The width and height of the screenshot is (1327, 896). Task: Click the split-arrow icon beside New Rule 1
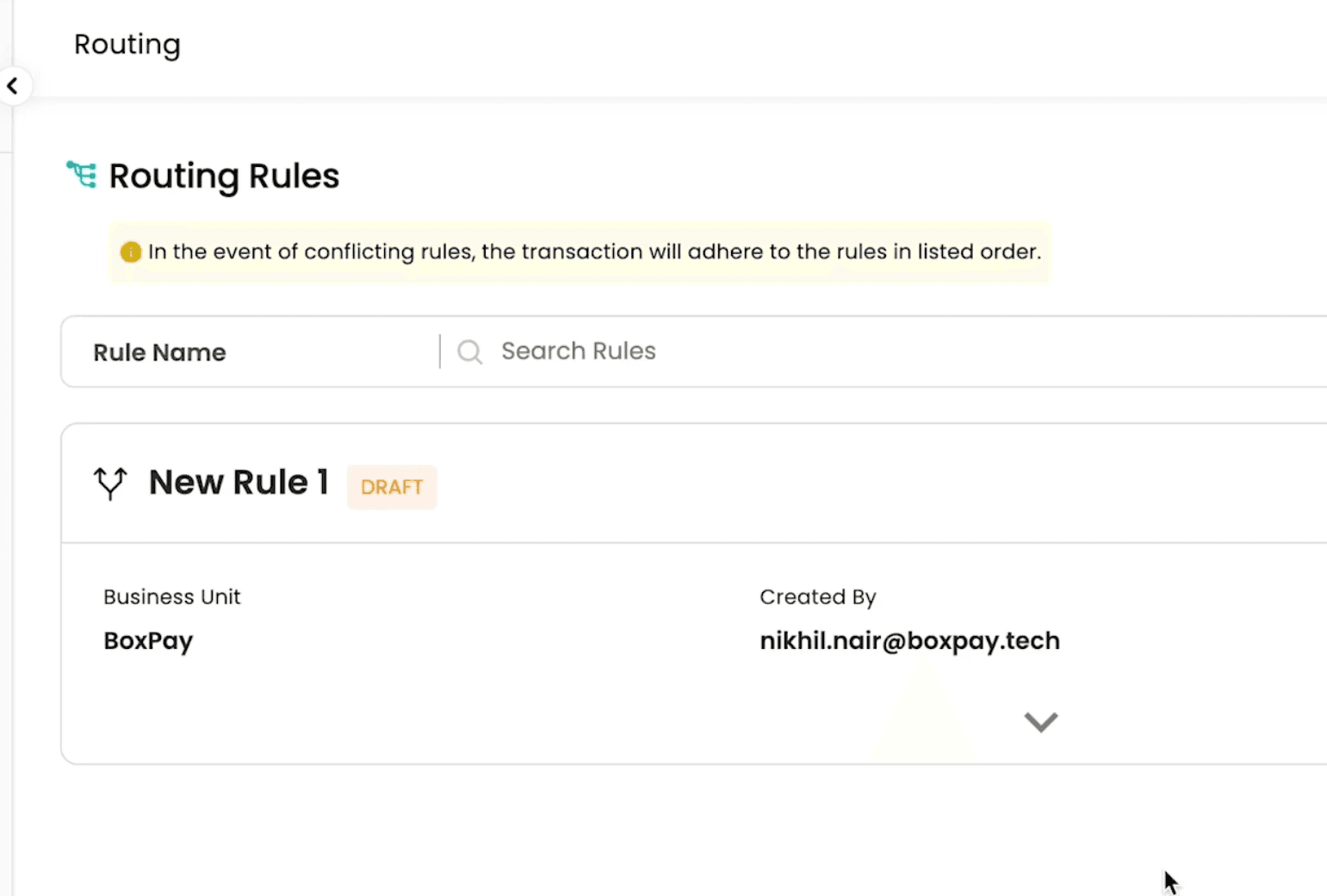pyautogui.click(x=110, y=483)
